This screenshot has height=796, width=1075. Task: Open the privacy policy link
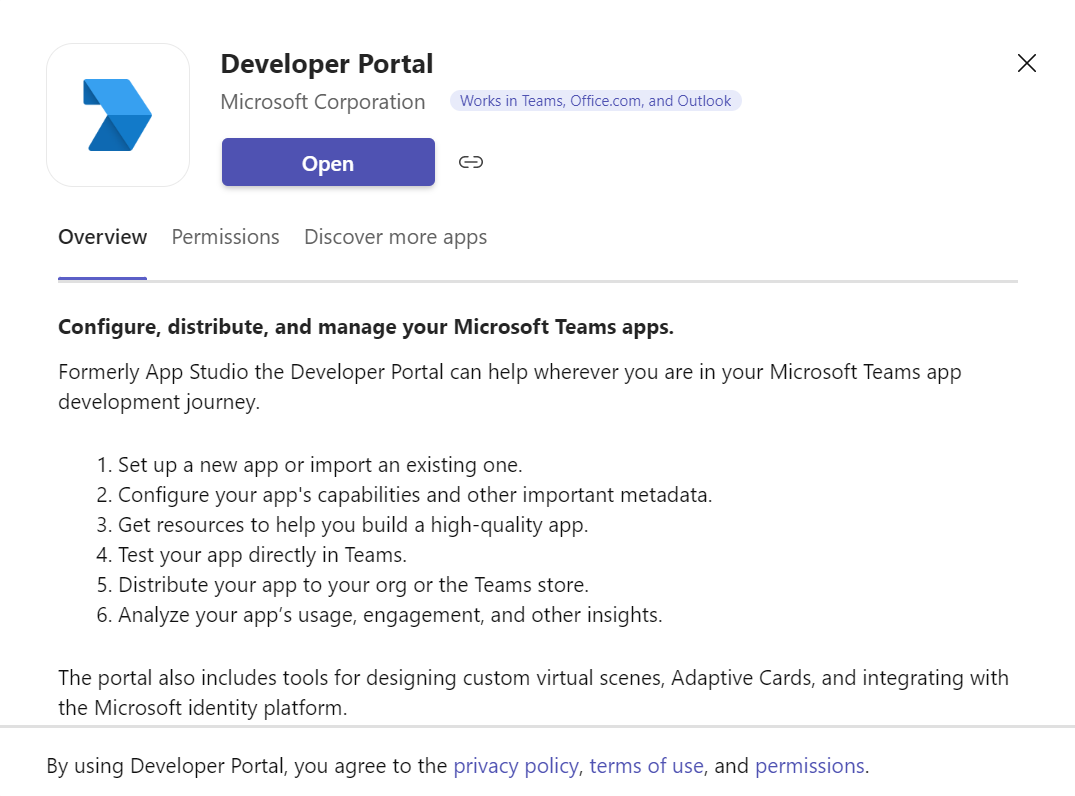click(x=516, y=766)
